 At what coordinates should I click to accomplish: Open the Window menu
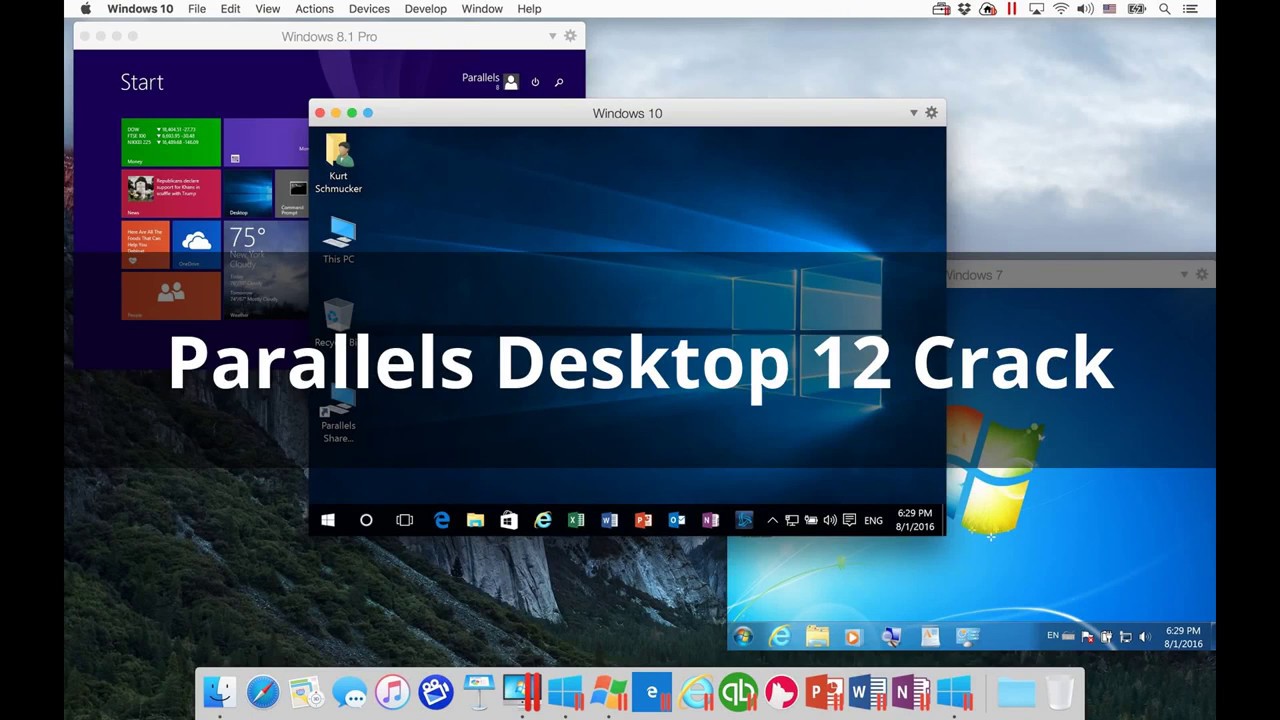coord(482,9)
